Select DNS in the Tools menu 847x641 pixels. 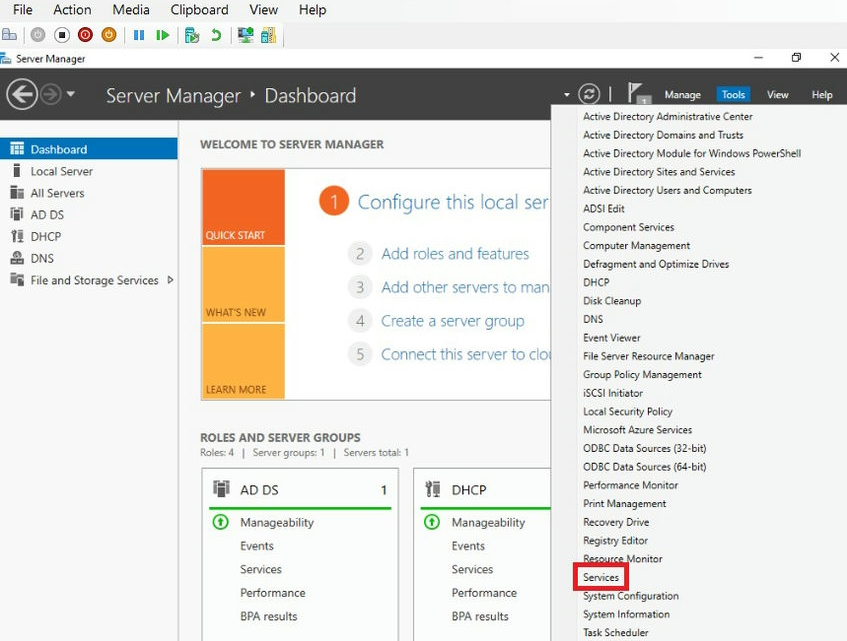click(593, 319)
